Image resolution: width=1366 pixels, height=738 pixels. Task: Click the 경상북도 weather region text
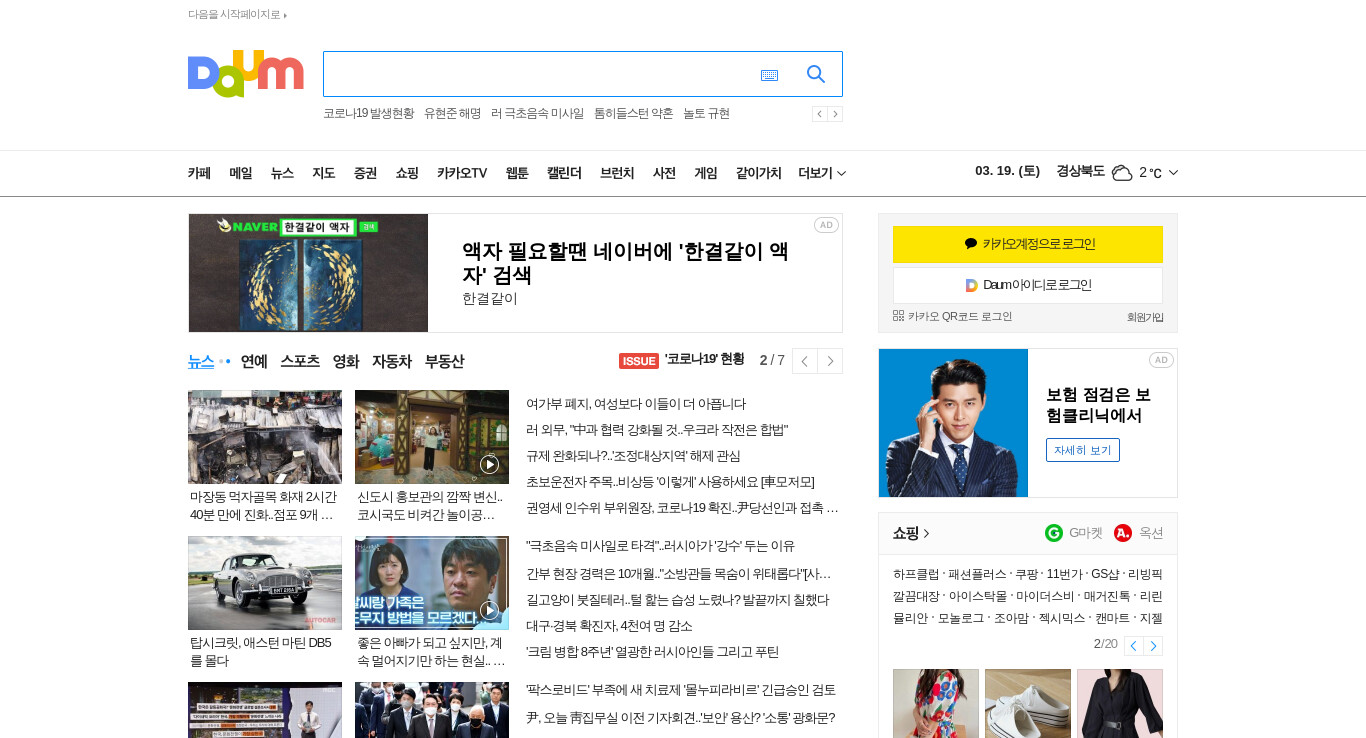pos(1080,171)
